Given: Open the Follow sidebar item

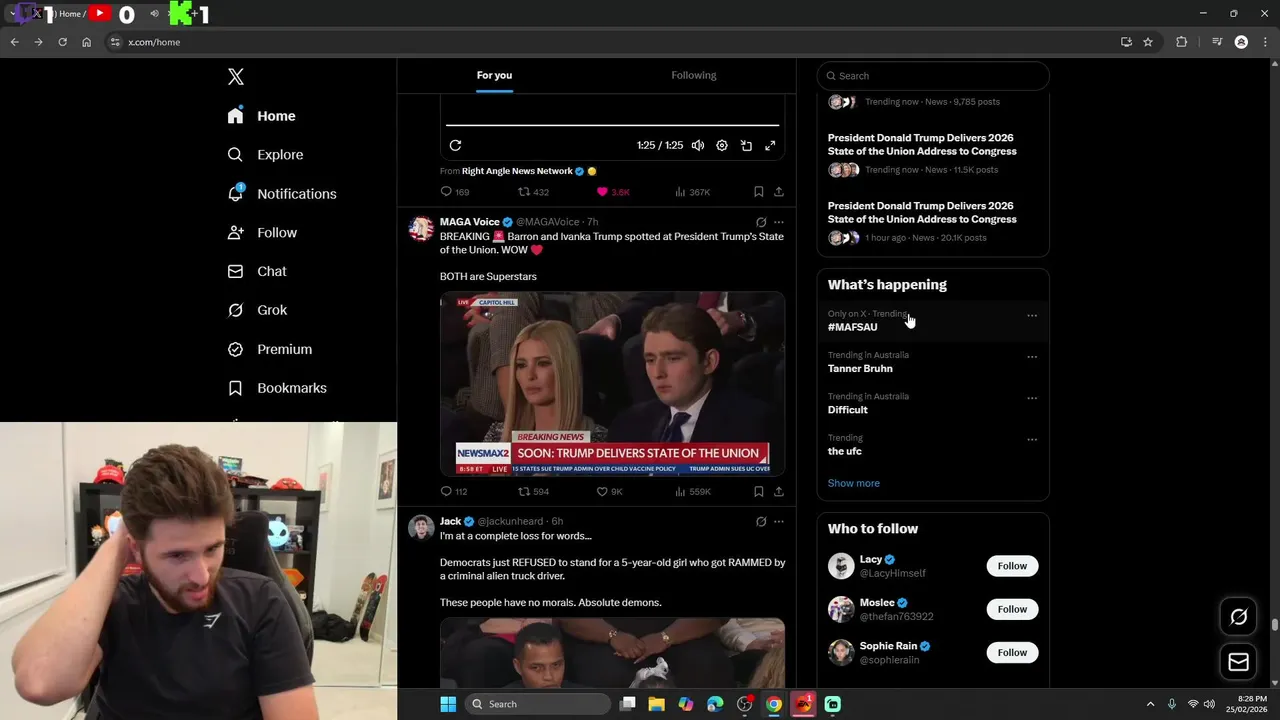Looking at the screenshot, I should coord(263,233).
